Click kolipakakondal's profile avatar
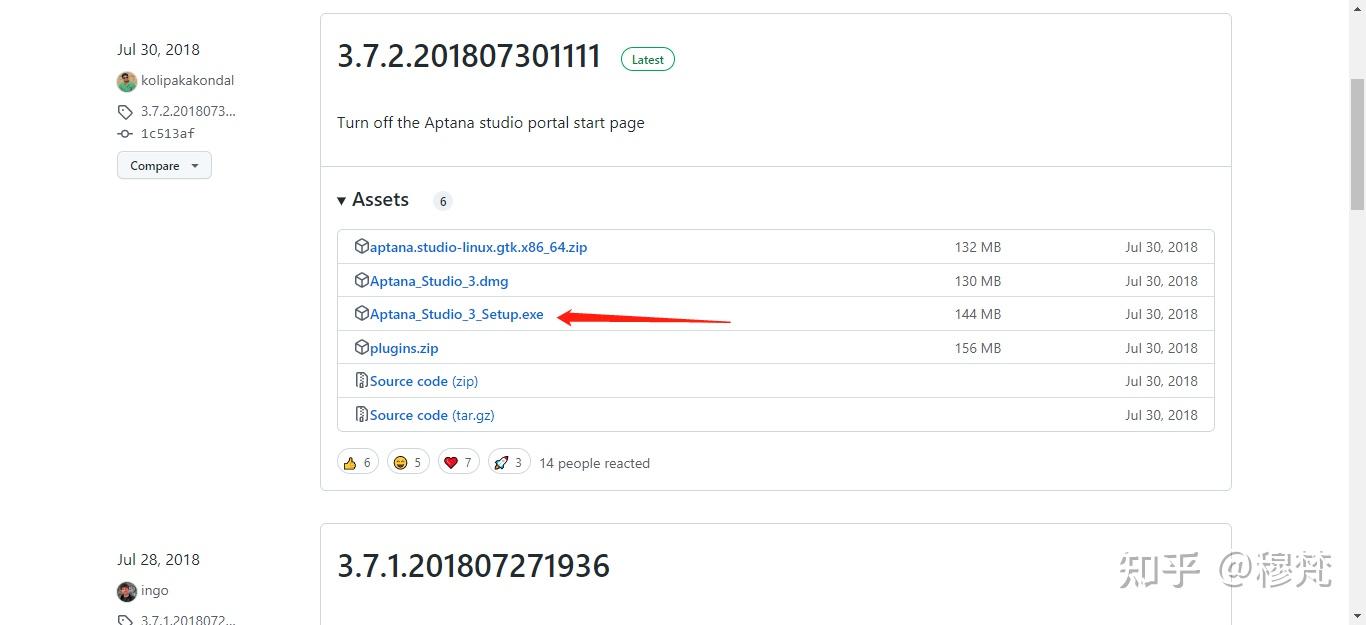This screenshot has height=625, width=1366. [x=126, y=81]
